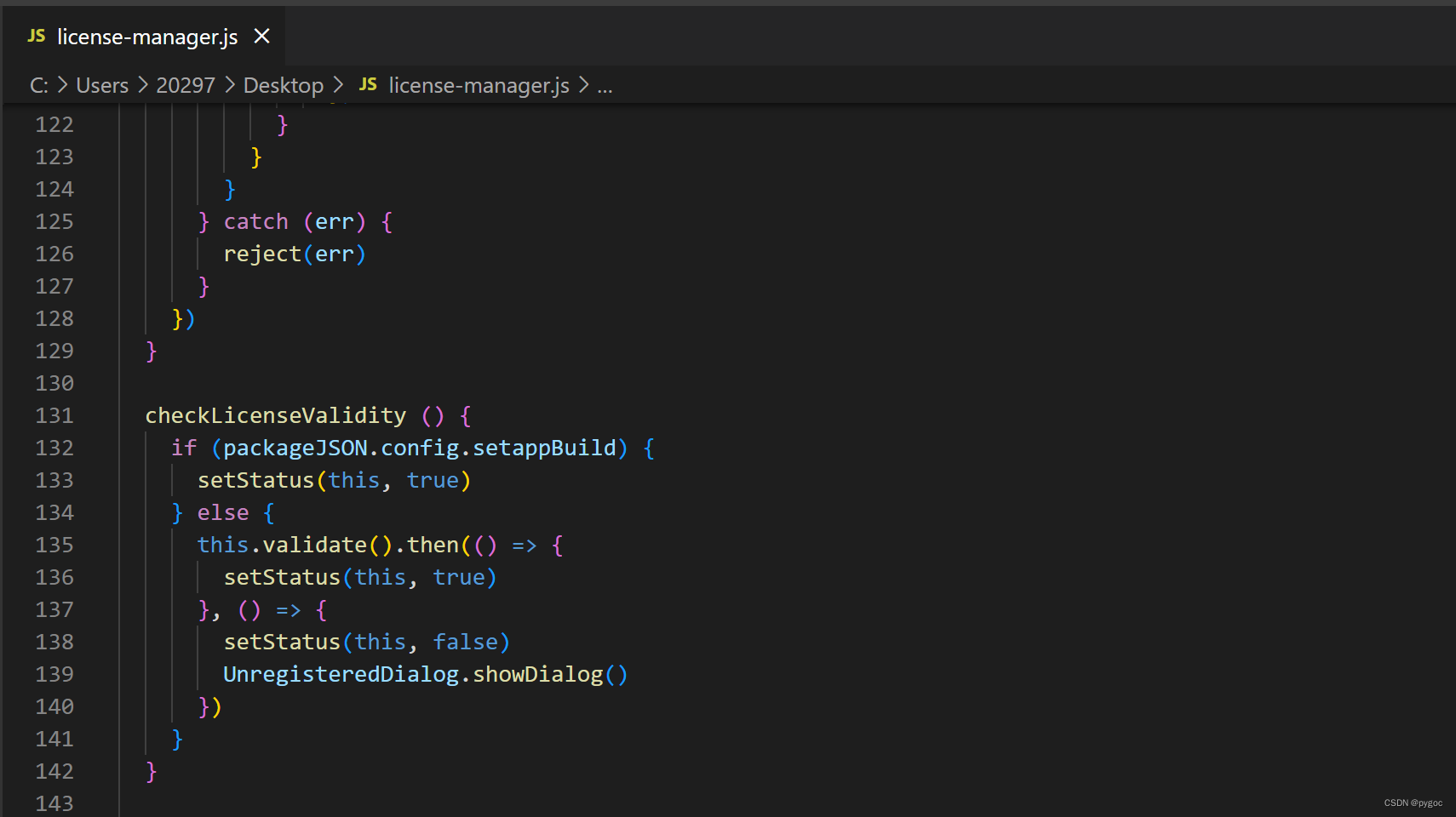The image size is (1456, 817).
Task: Click the chevron between Users and 20297
Action: [142, 85]
